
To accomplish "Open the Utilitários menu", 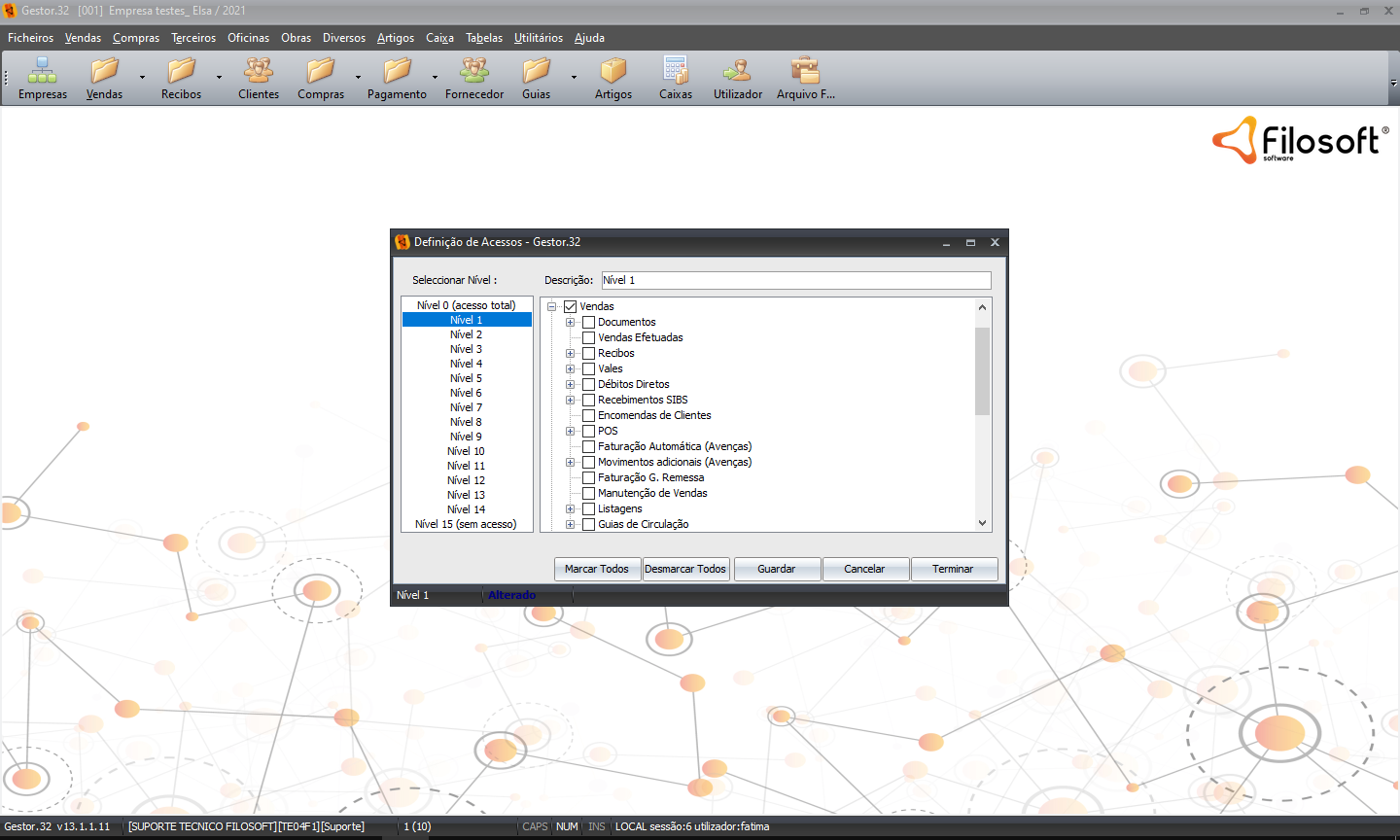I will pos(538,38).
